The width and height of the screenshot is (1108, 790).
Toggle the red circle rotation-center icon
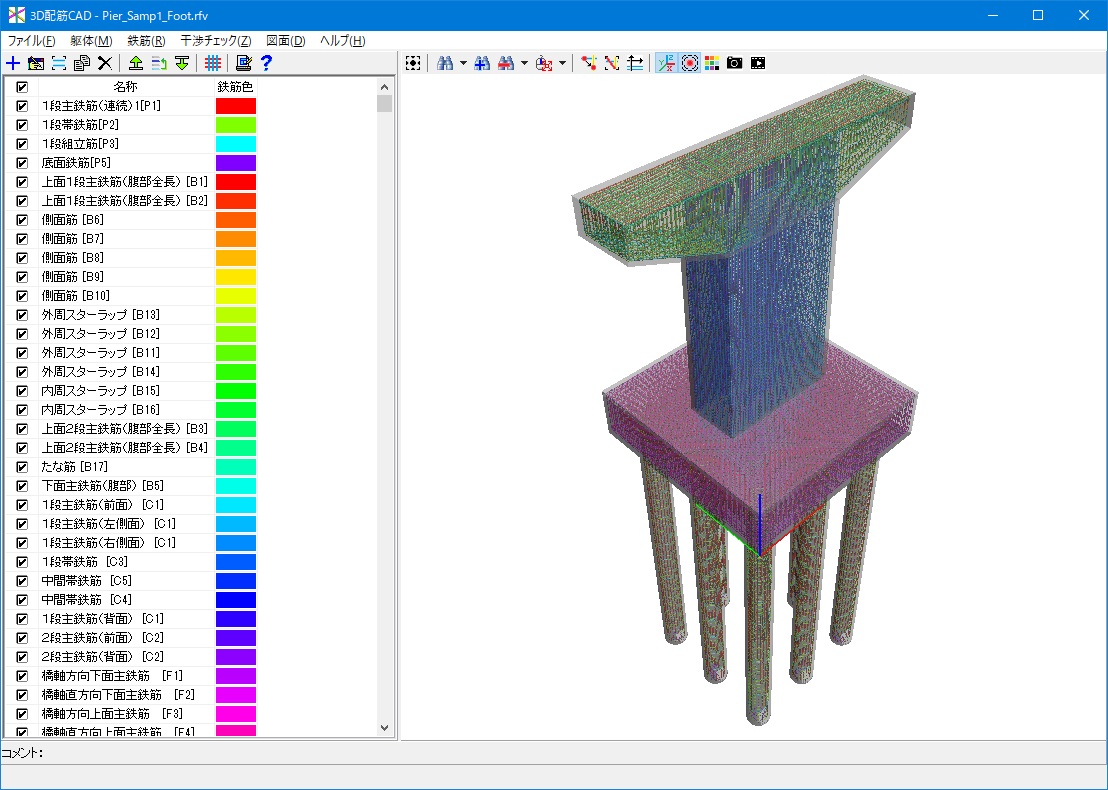point(690,64)
